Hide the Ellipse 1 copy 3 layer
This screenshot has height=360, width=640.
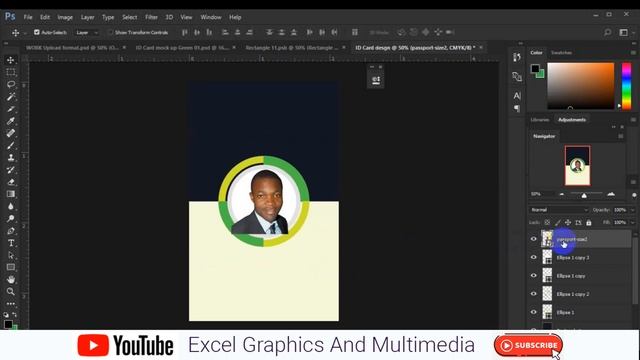(533, 257)
